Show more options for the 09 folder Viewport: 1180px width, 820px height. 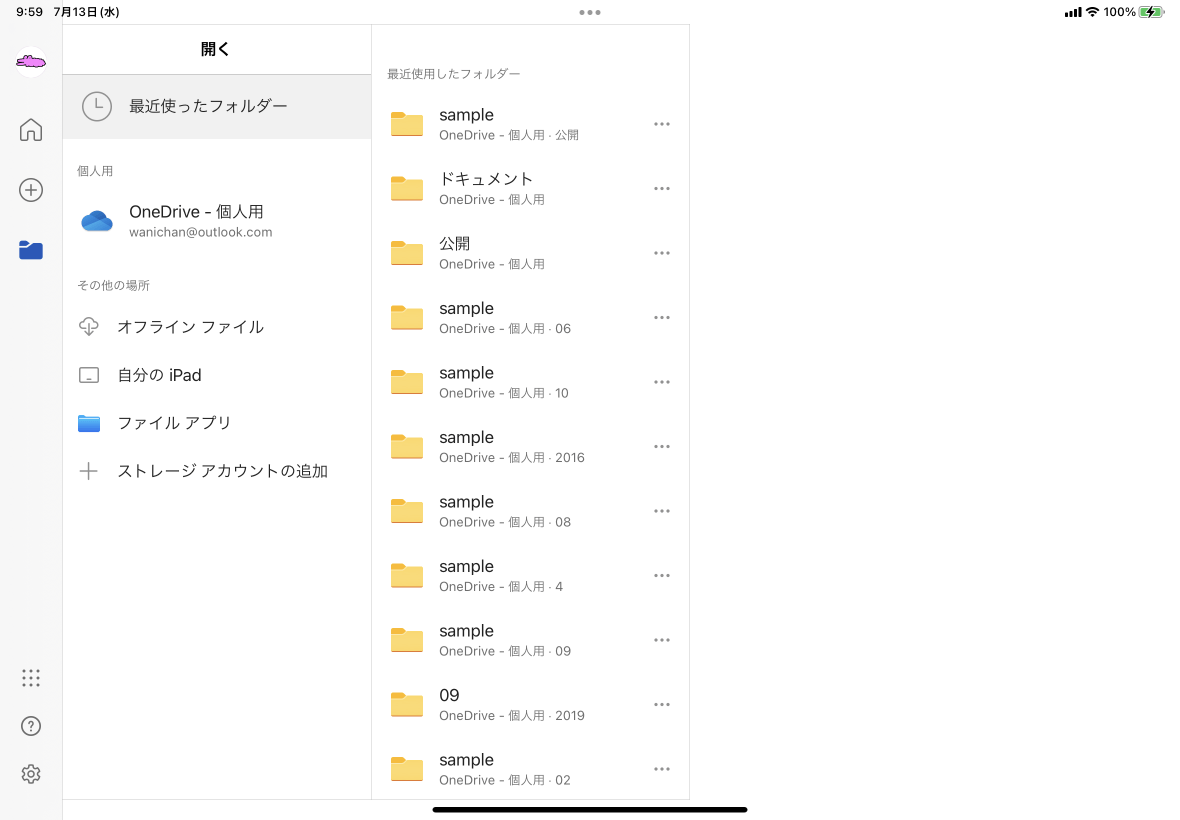pyautogui.click(x=661, y=704)
